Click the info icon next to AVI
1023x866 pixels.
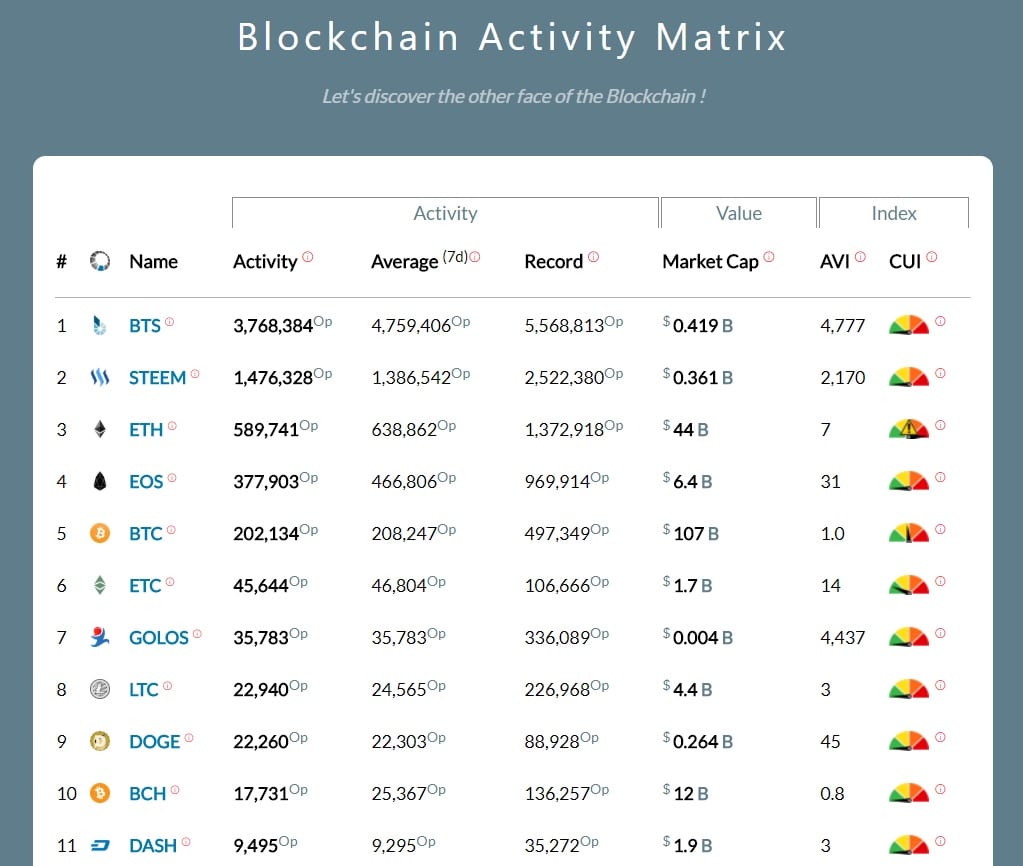point(860,257)
